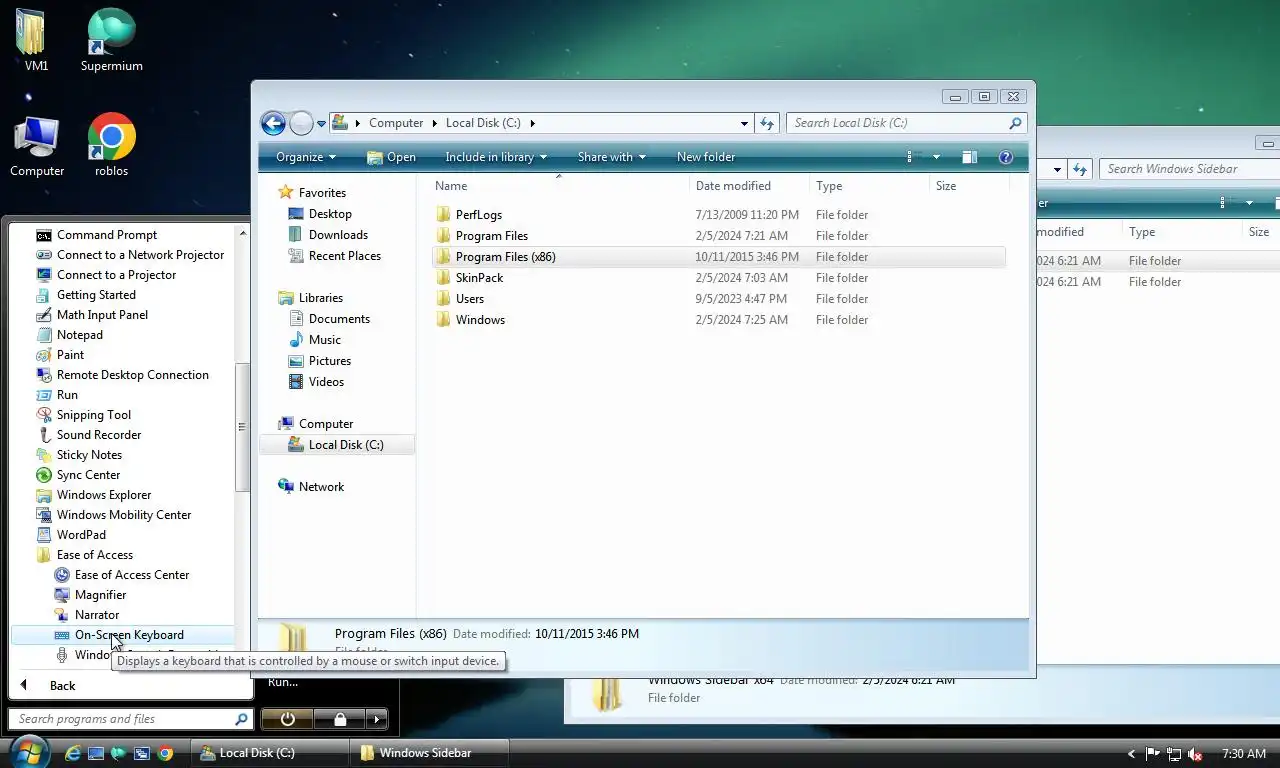
Task: Open Internet Explorer from the taskbar
Action: [72, 753]
